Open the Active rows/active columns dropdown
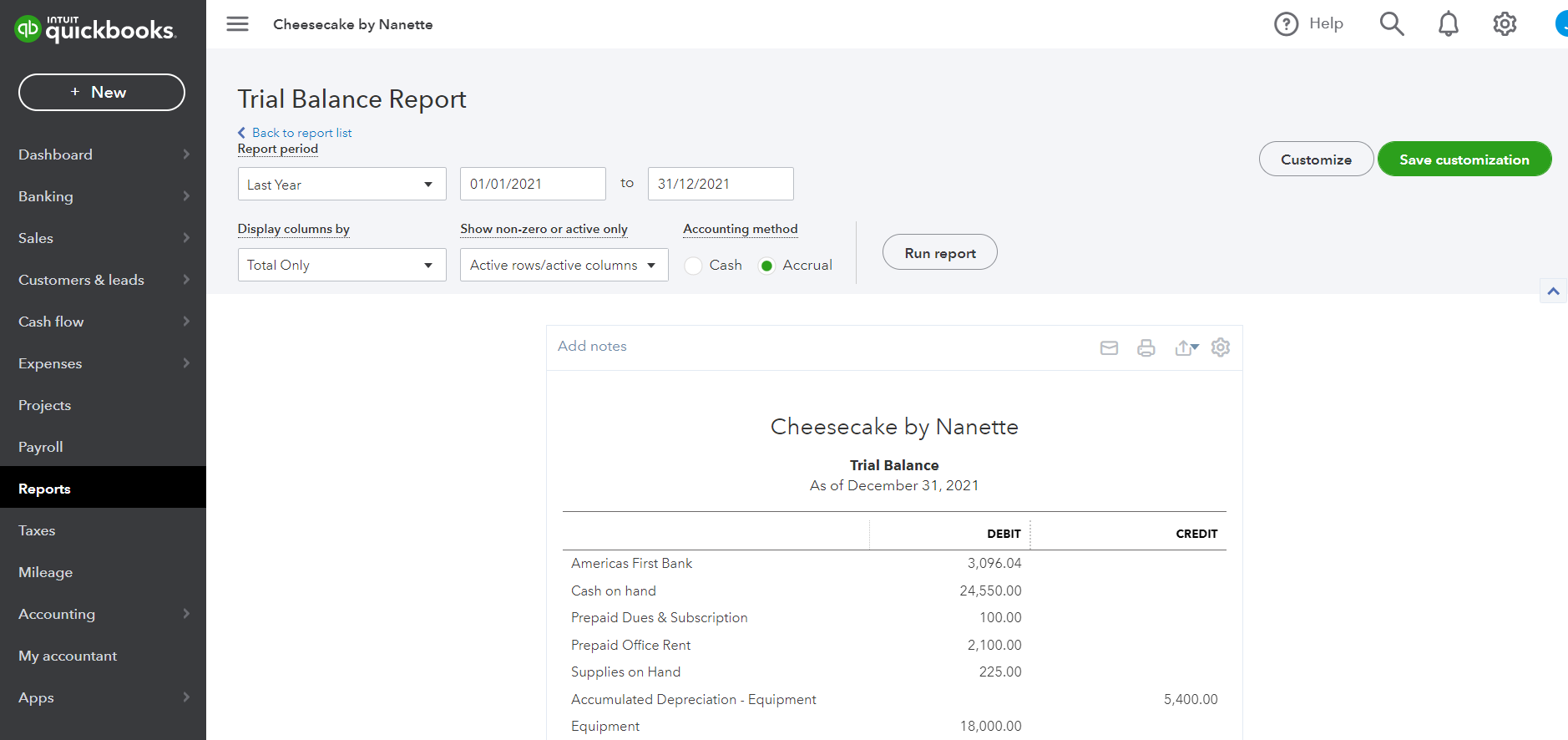 point(564,265)
